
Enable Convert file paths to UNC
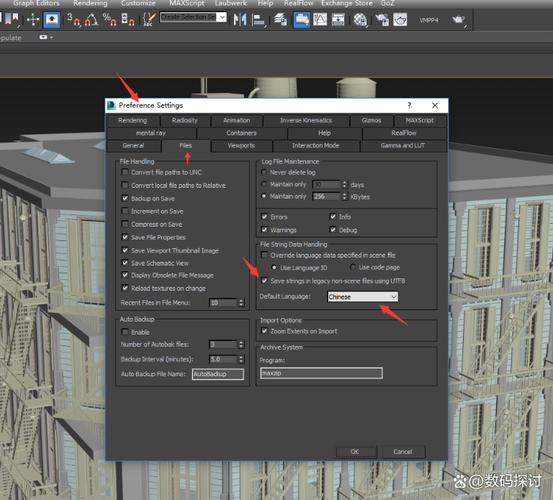point(125,172)
